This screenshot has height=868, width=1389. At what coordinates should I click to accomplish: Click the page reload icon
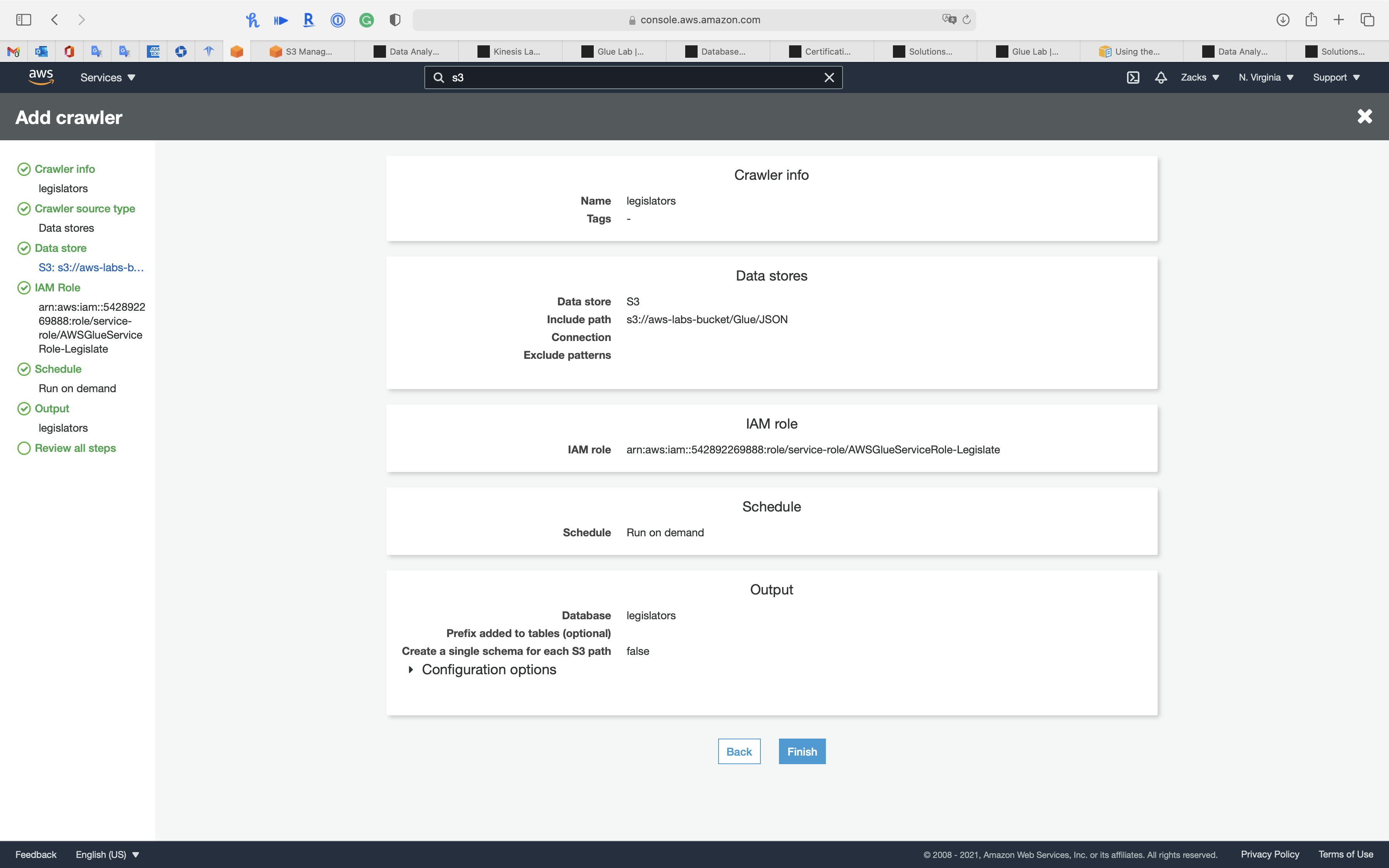967,19
